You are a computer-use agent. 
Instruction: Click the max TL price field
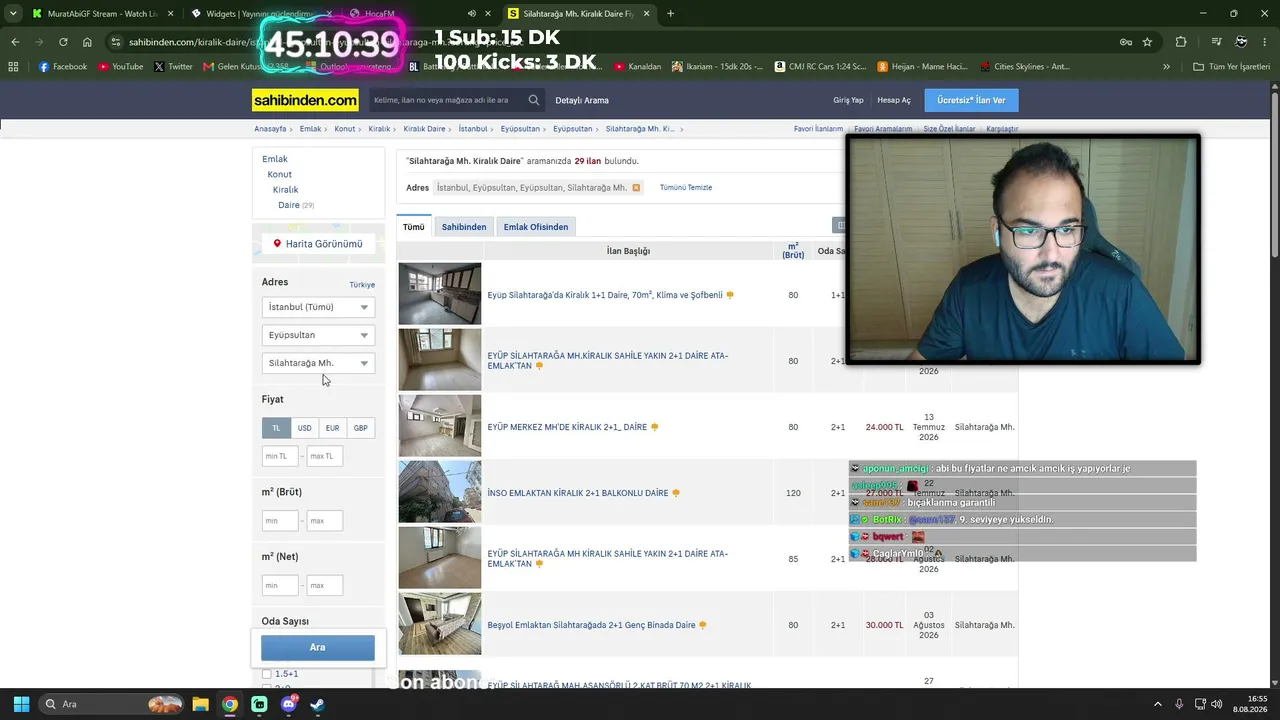pos(325,456)
